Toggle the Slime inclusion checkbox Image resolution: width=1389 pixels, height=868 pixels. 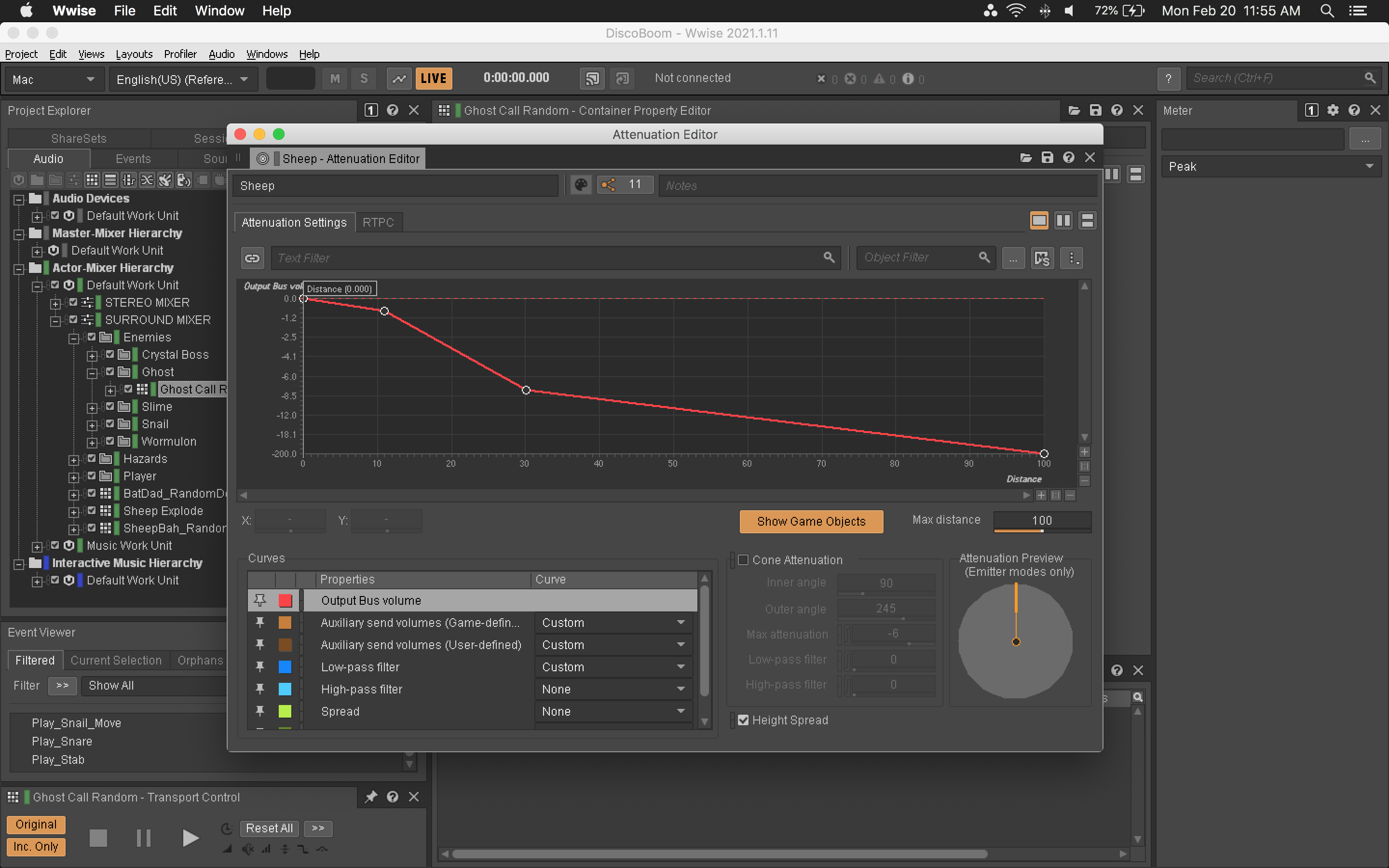click(110, 407)
